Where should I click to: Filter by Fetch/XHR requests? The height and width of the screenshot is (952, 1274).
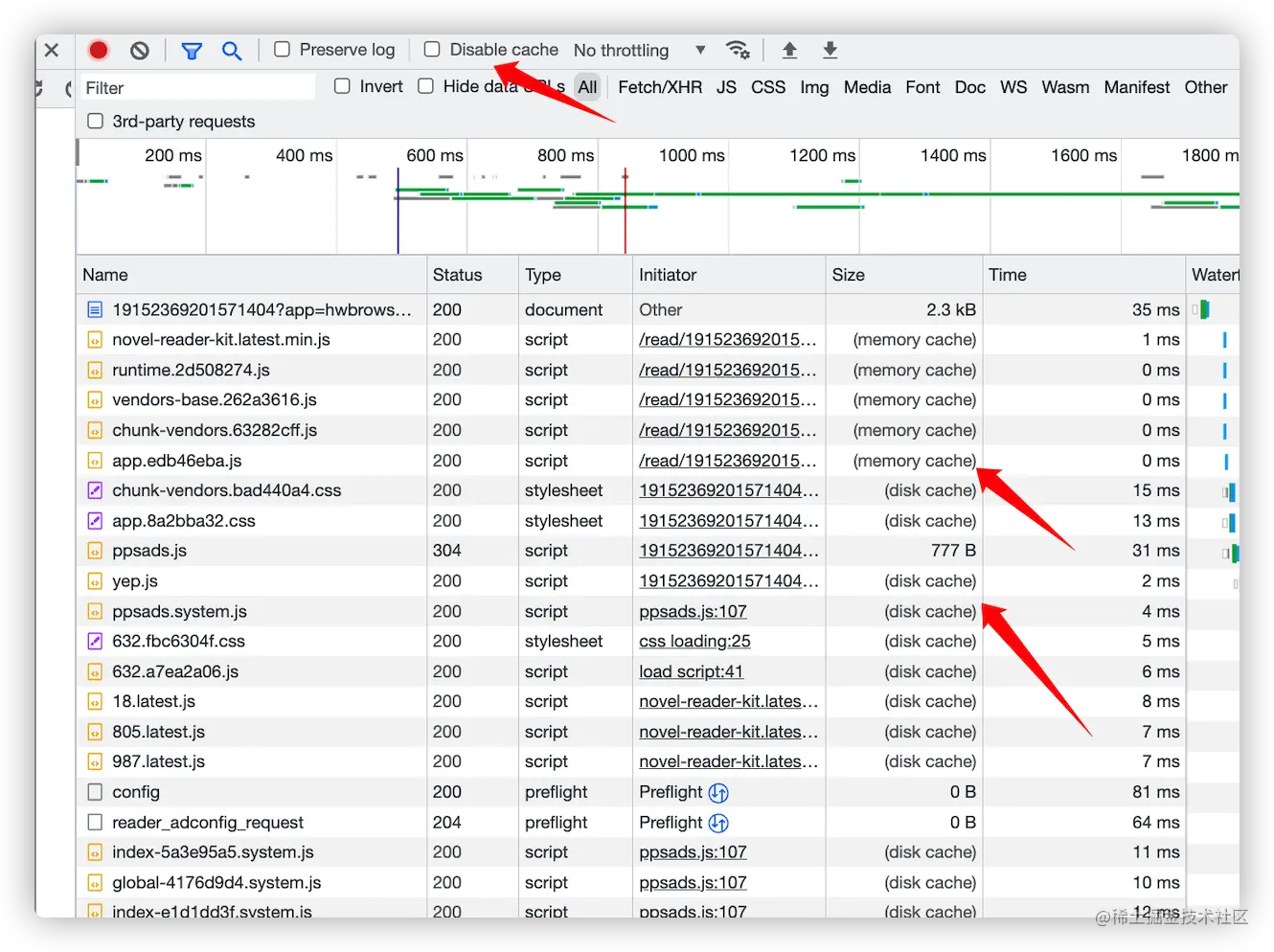tap(660, 87)
